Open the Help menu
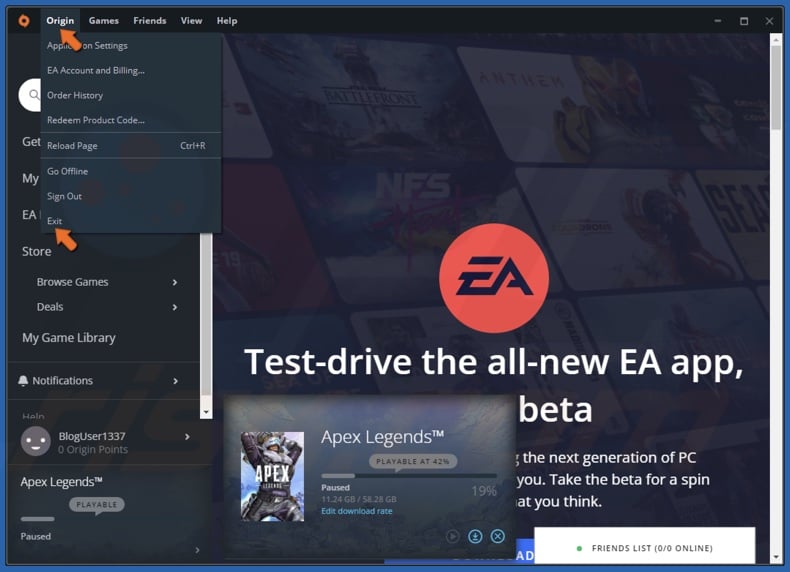The image size is (790, 572). point(227,21)
